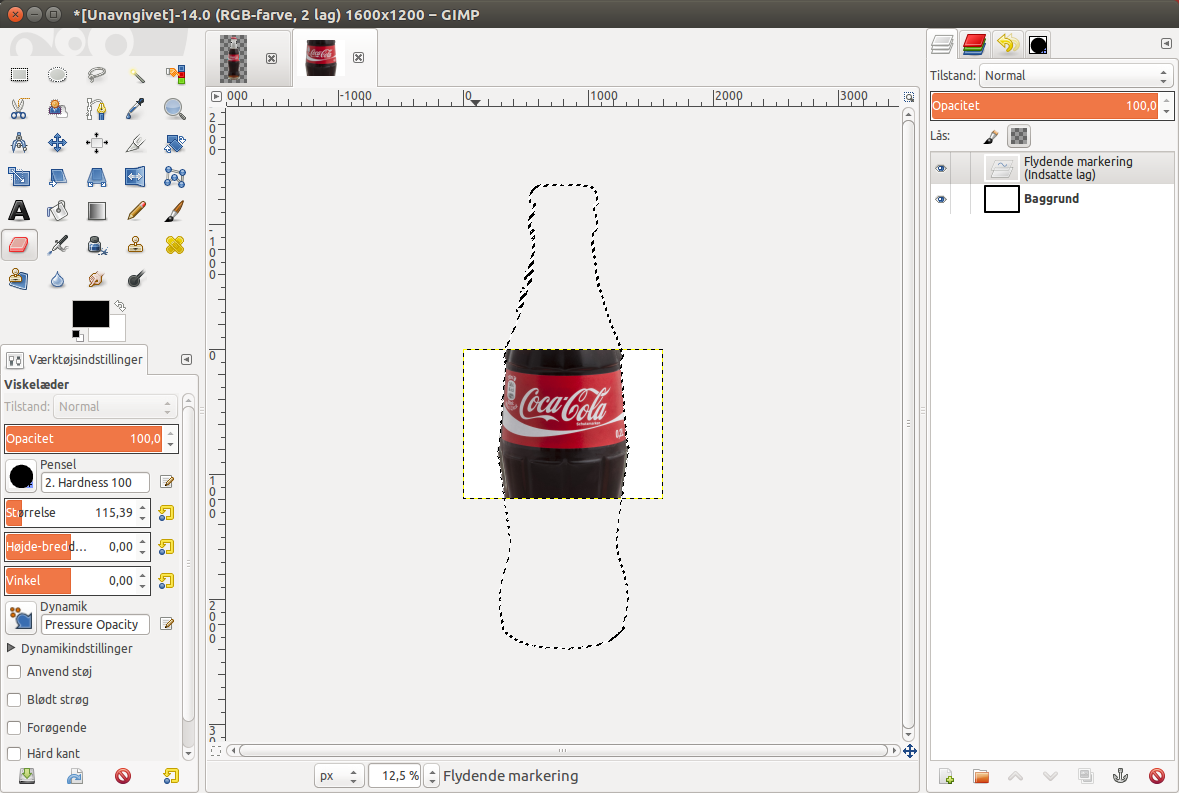This screenshot has height=793, width=1179.
Task: Select the Select by Color tool
Action: pos(174,74)
